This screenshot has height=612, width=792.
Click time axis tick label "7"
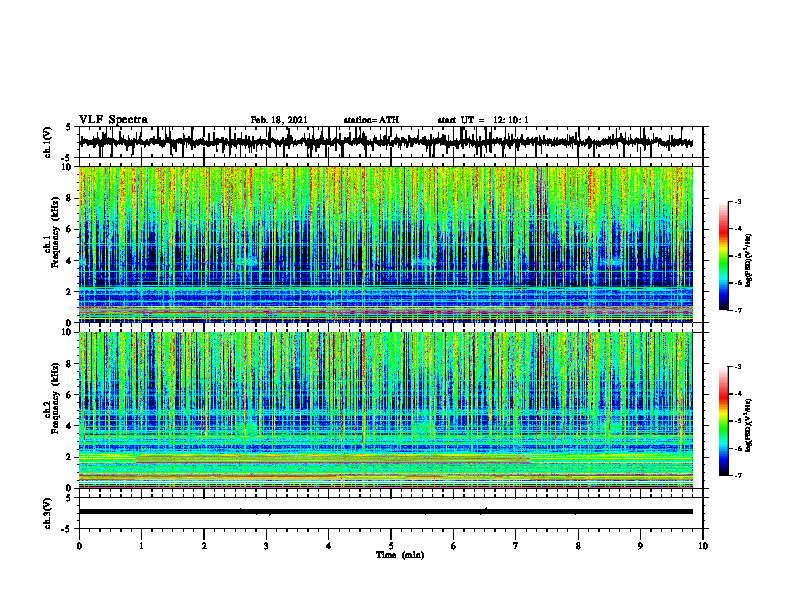(516, 546)
